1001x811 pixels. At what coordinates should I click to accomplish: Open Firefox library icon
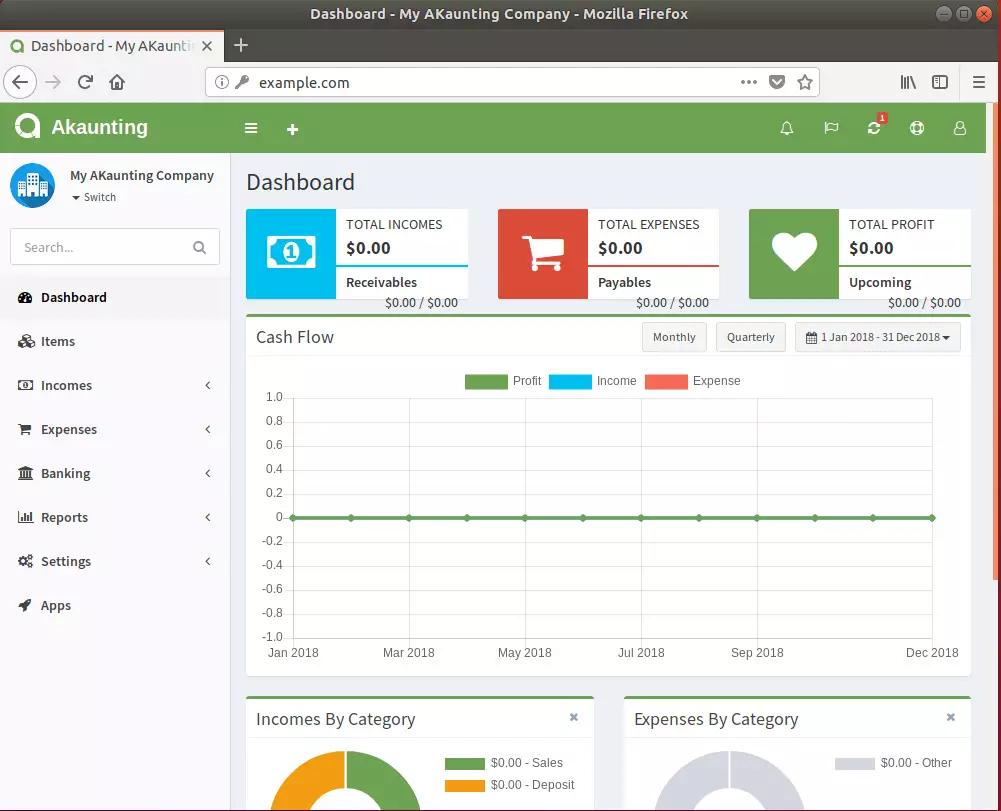(x=908, y=82)
